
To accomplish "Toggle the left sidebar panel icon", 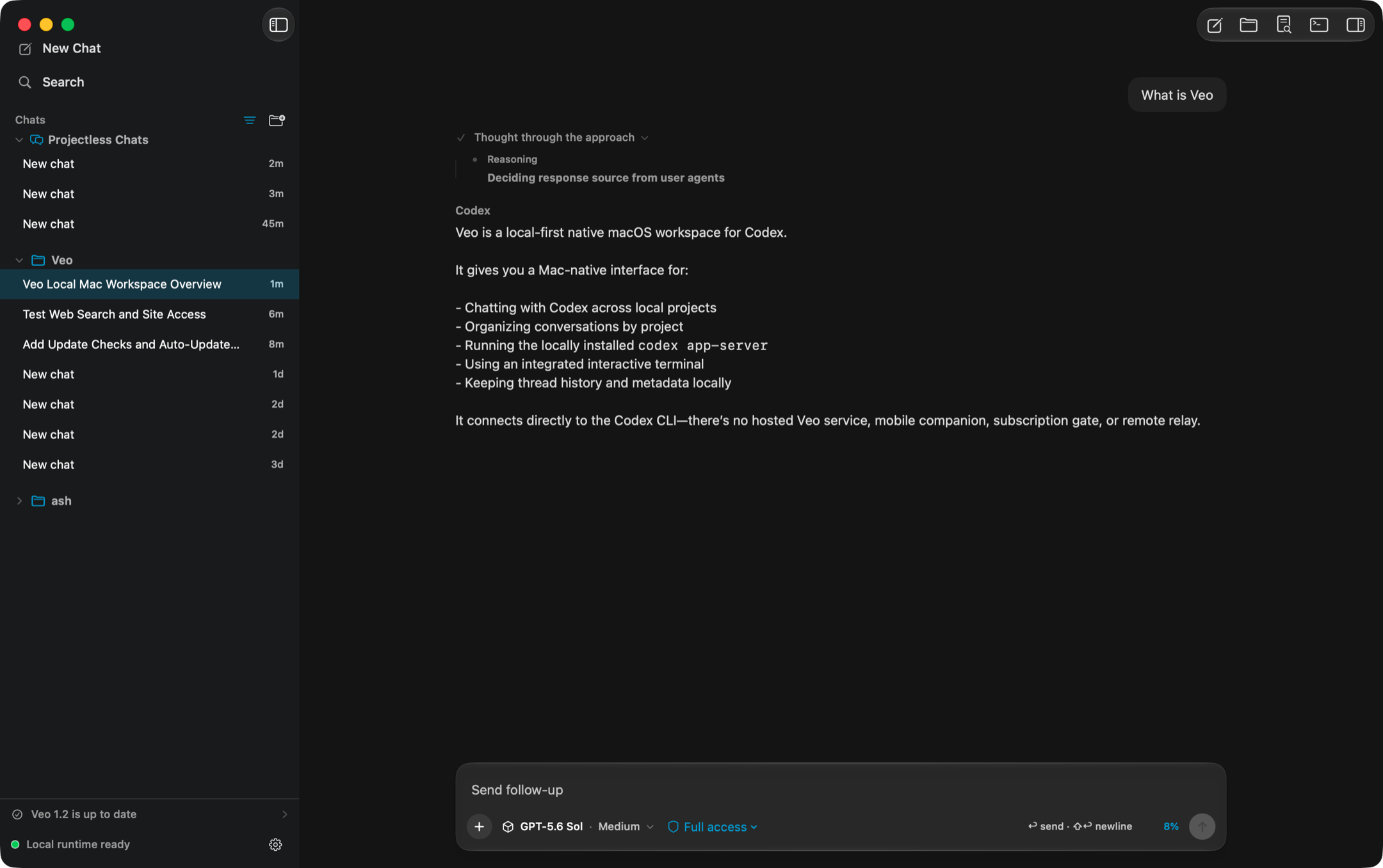I will point(279,24).
